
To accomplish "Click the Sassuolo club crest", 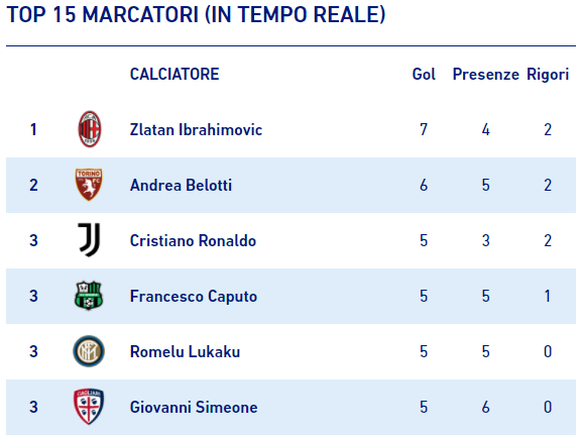I will click(89, 296).
